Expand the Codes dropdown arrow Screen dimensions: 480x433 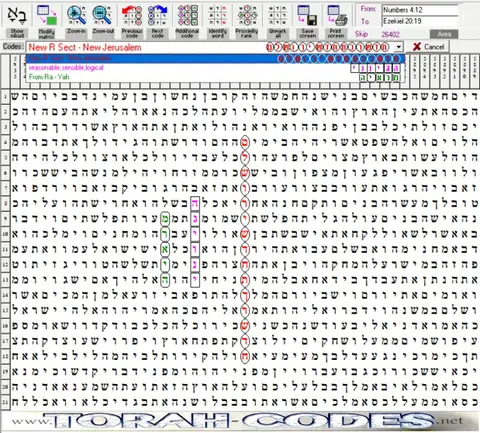coord(399,47)
